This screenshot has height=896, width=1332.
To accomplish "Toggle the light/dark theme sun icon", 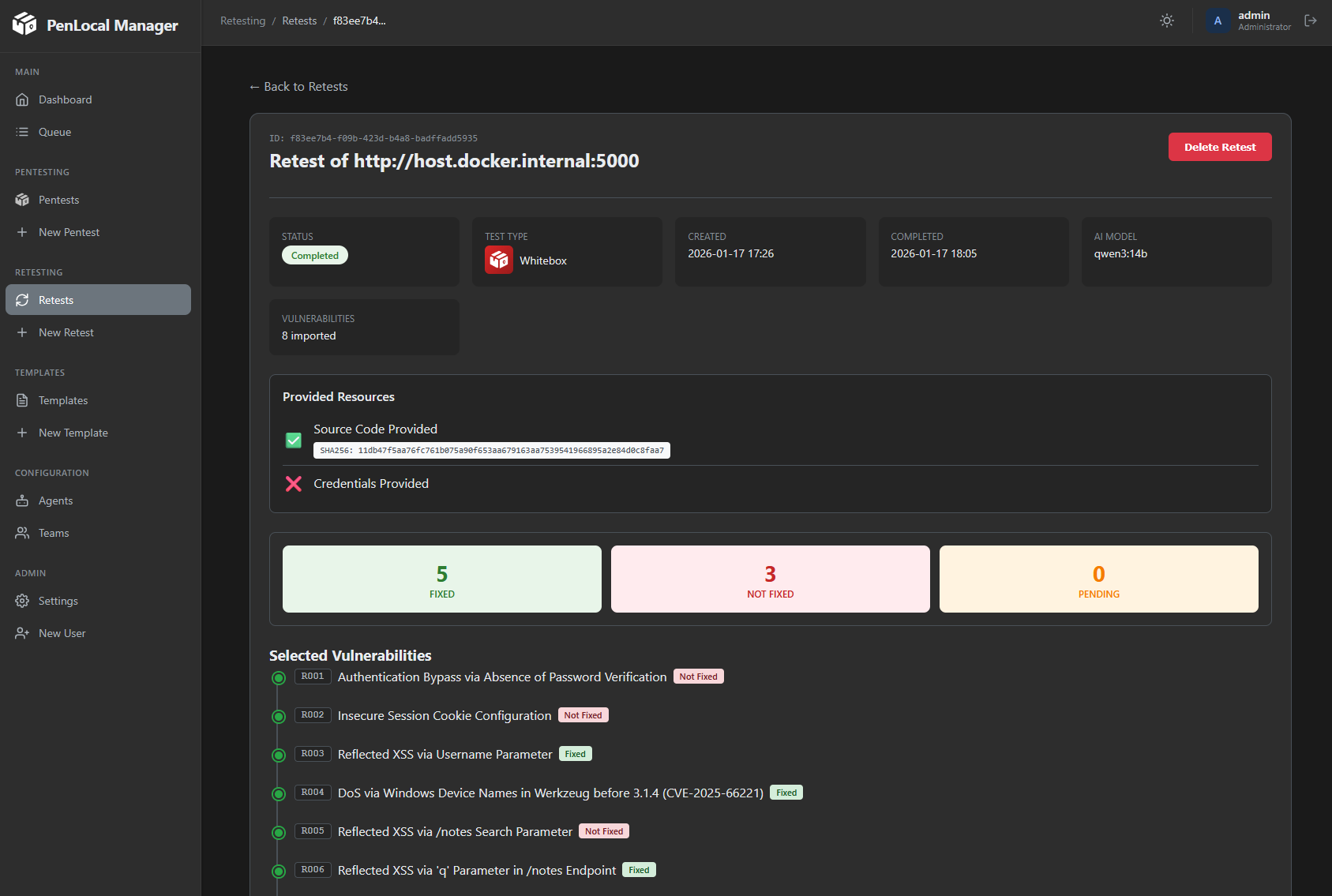I will tap(1166, 21).
